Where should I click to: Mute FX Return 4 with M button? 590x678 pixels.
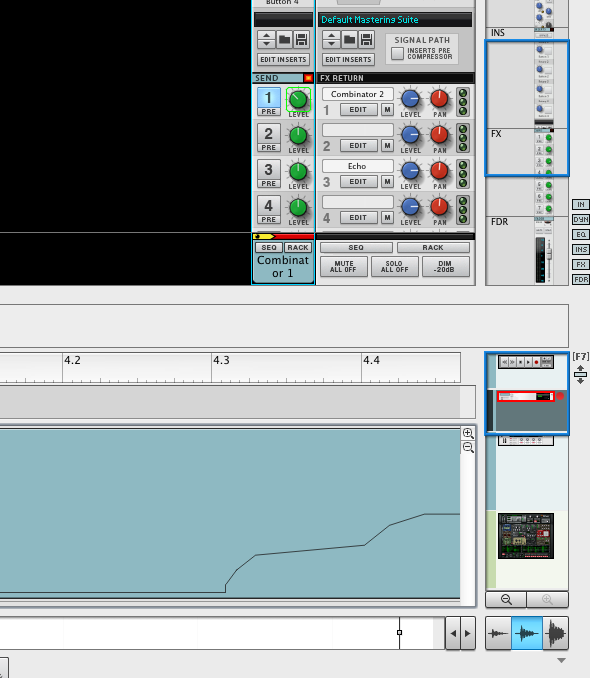pos(387,217)
